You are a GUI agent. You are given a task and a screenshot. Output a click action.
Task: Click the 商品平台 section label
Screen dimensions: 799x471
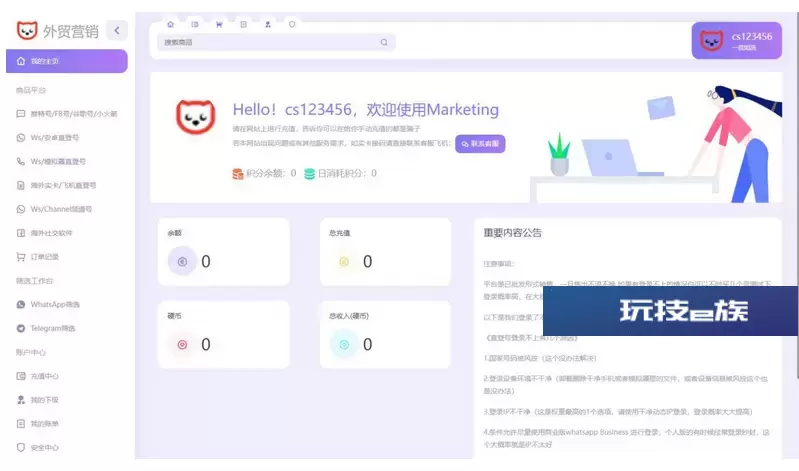pos(31,90)
